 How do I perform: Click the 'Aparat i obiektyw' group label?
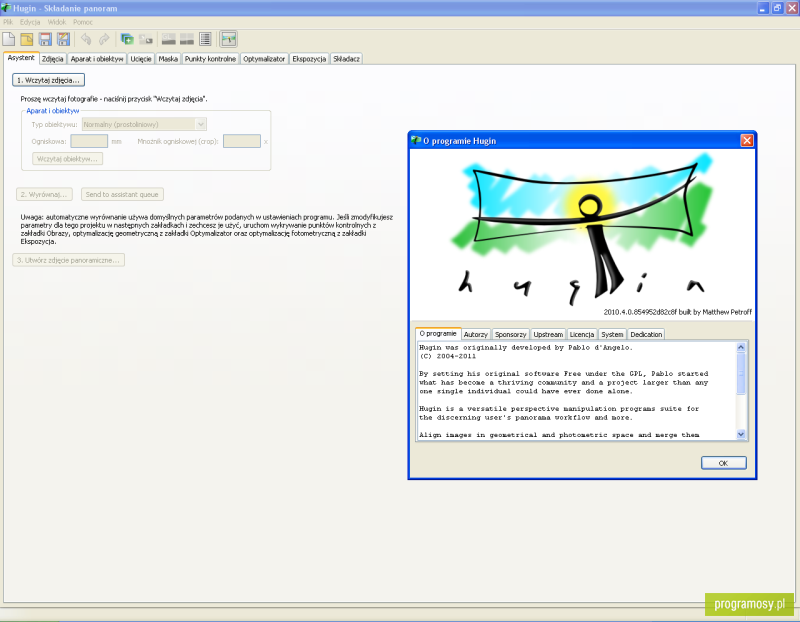click(x=53, y=111)
